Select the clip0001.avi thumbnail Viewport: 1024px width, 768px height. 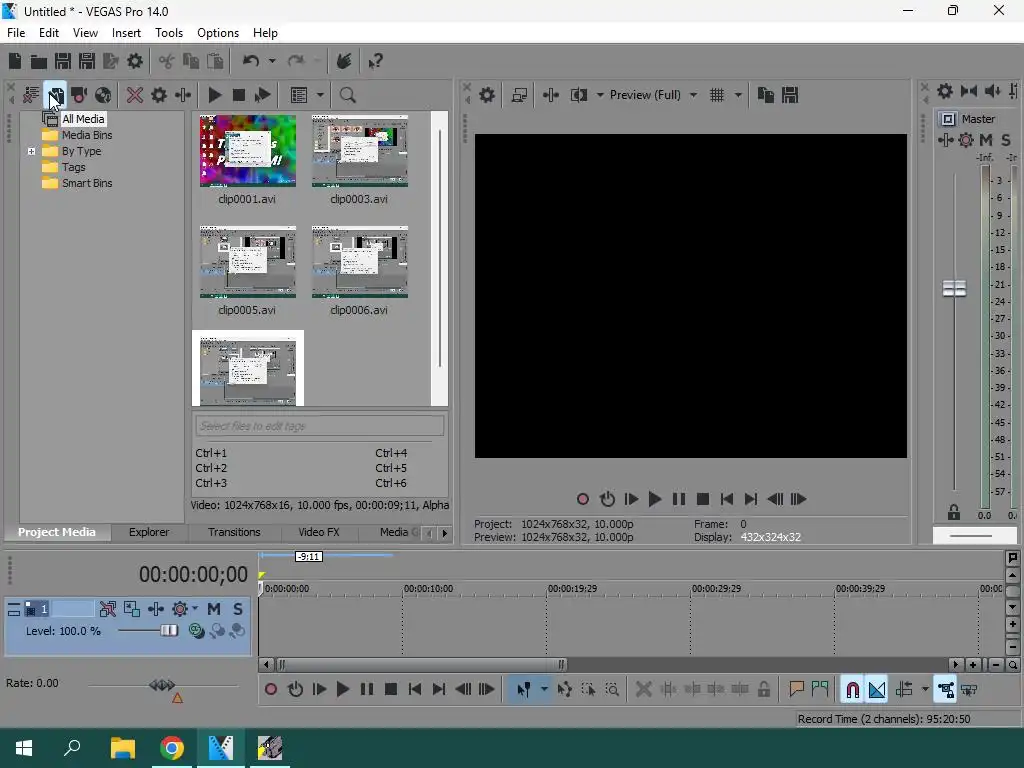[x=248, y=151]
